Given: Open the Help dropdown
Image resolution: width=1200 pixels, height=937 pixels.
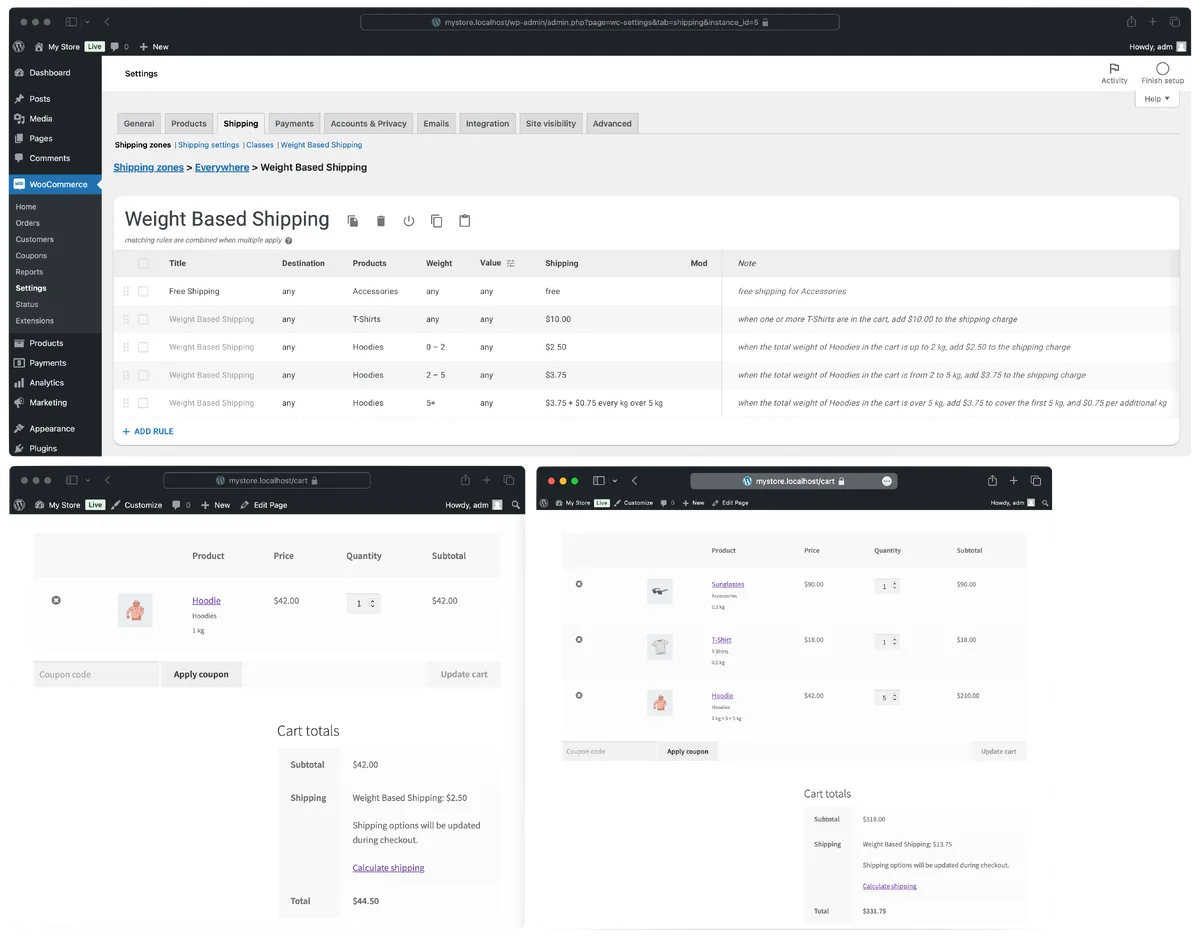Looking at the screenshot, I should (x=1157, y=99).
